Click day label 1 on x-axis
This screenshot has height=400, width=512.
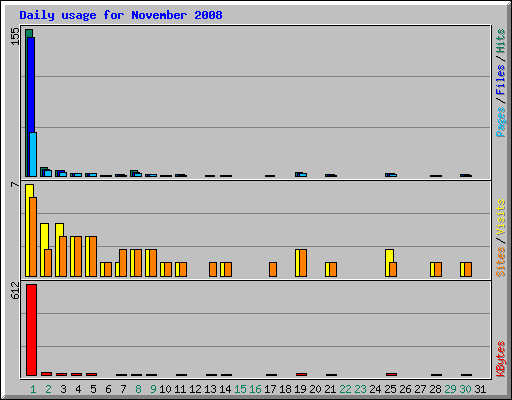33,389
